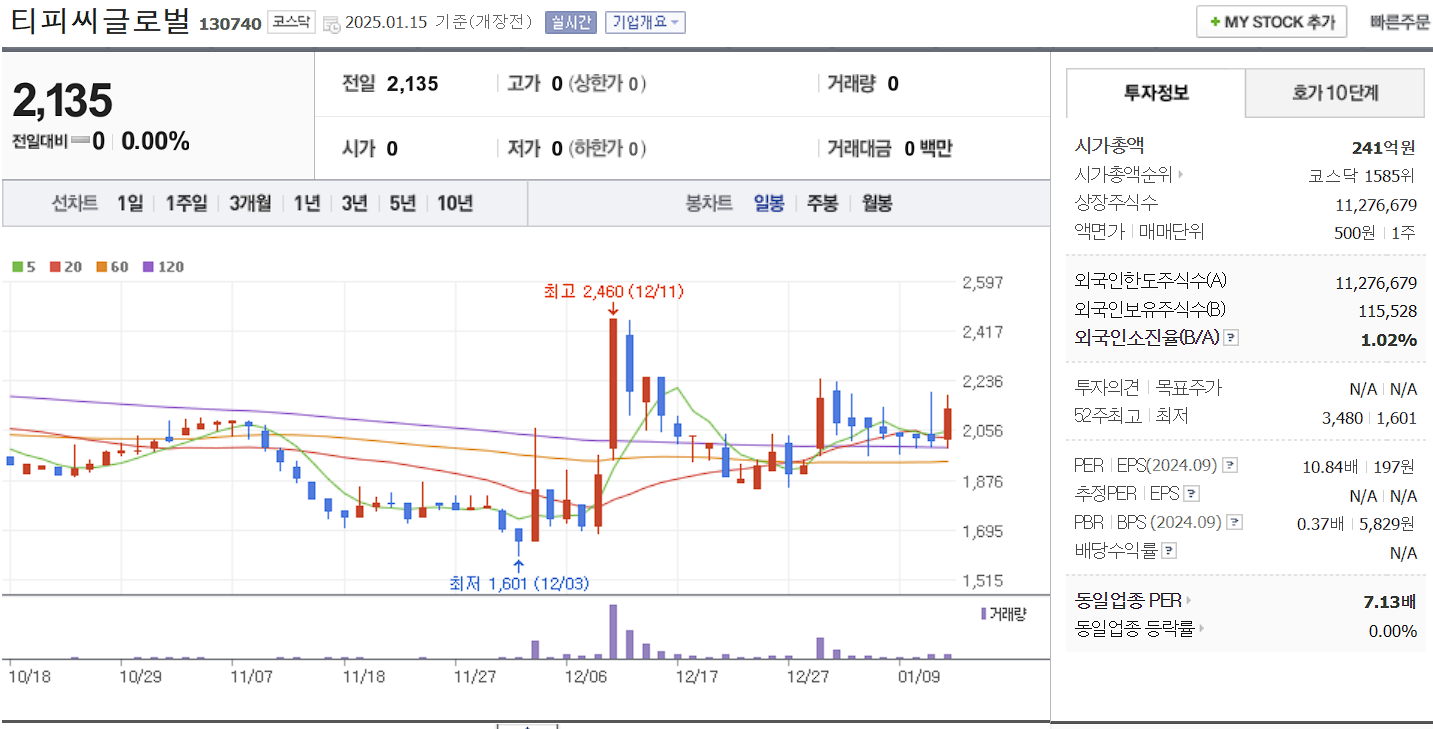
Task: Open the 추정PER·EPS help icon
Action: coord(1190,493)
